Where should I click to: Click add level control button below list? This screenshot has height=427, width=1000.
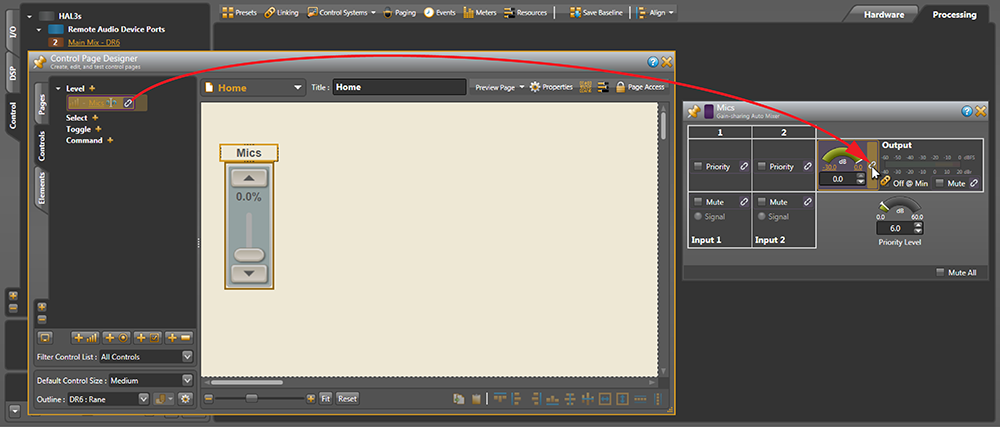point(85,338)
